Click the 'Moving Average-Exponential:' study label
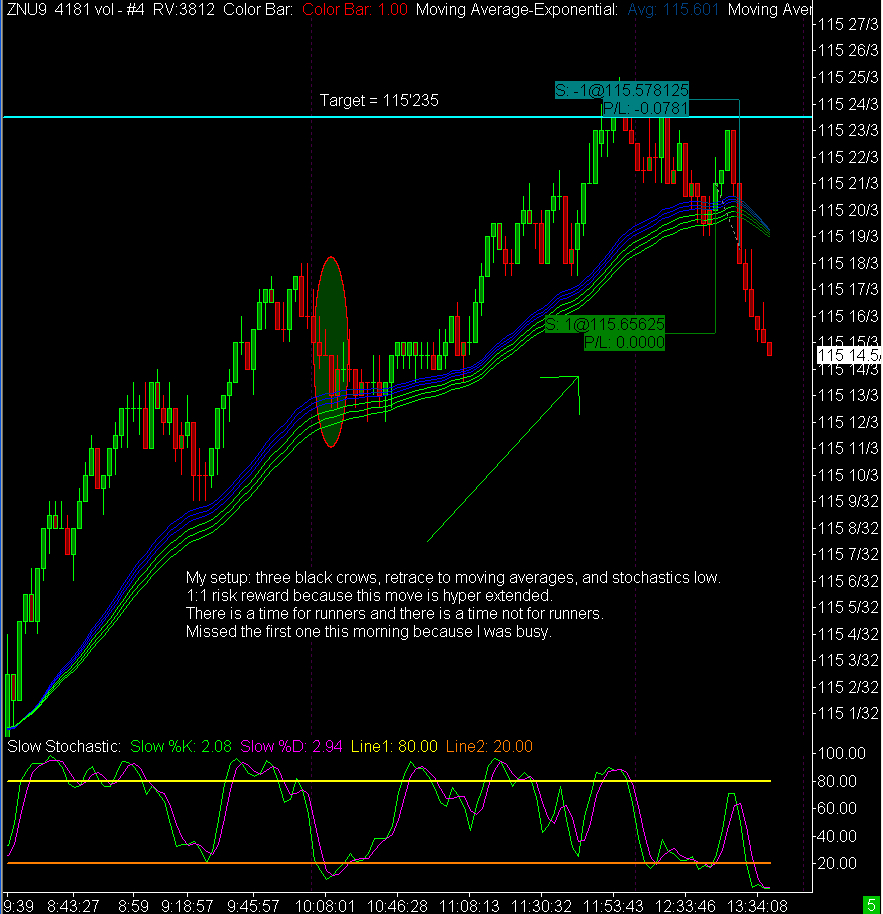This screenshot has width=883, height=914. click(x=516, y=9)
